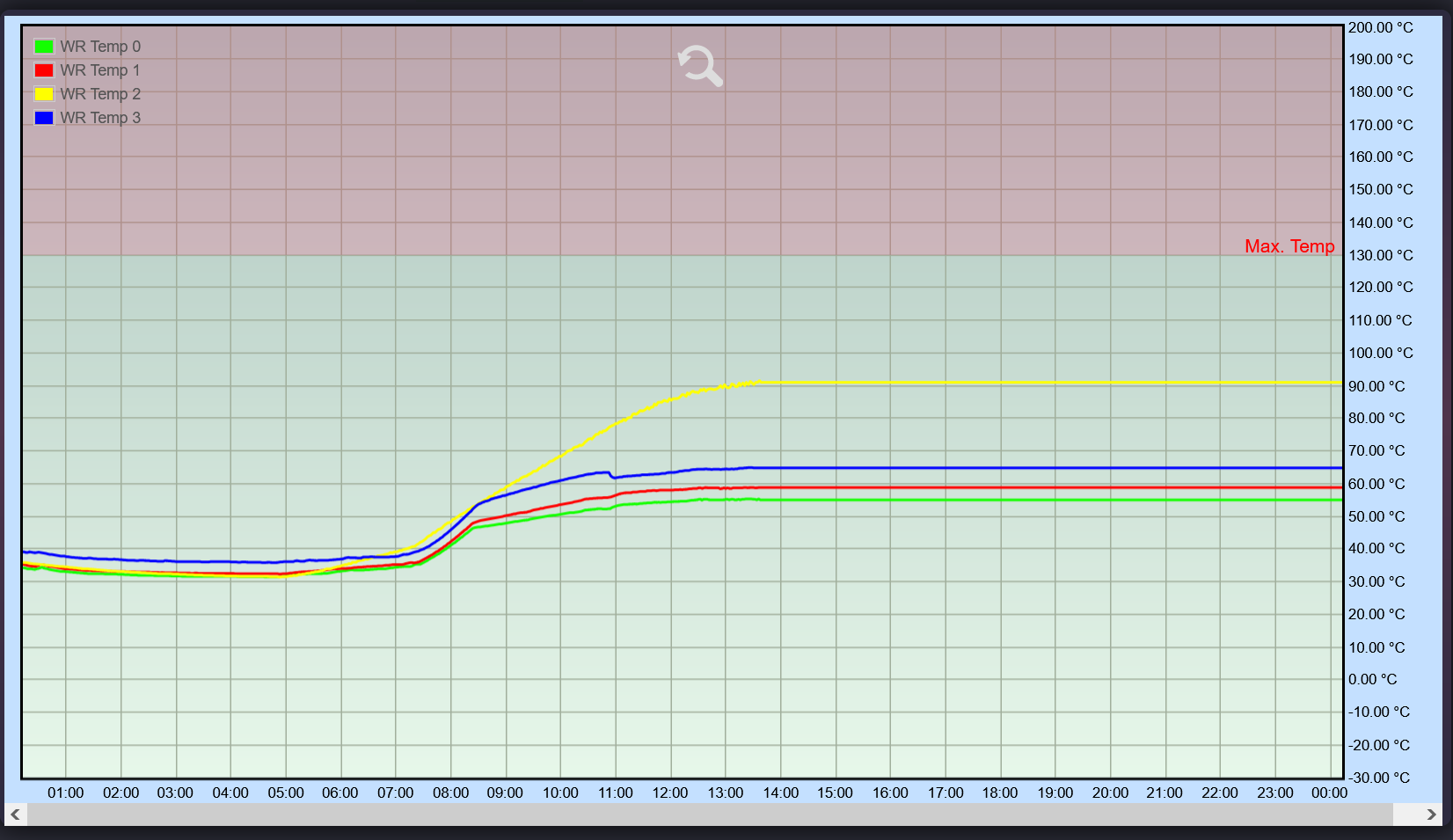1453x840 pixels.
Task: Click the 100.00 °C axis label
Action: (x=1381, y=353)
